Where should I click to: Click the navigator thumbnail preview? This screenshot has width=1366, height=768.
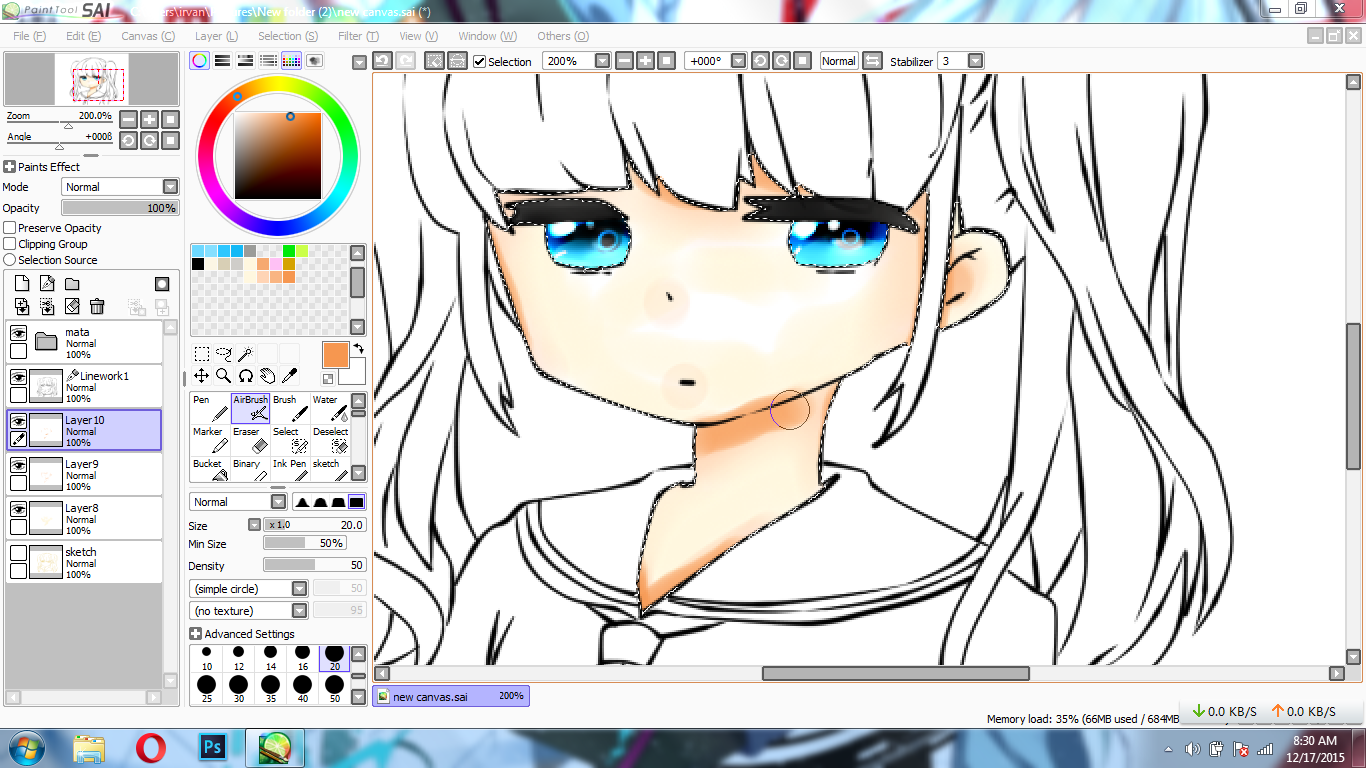[x=92, y=79]
